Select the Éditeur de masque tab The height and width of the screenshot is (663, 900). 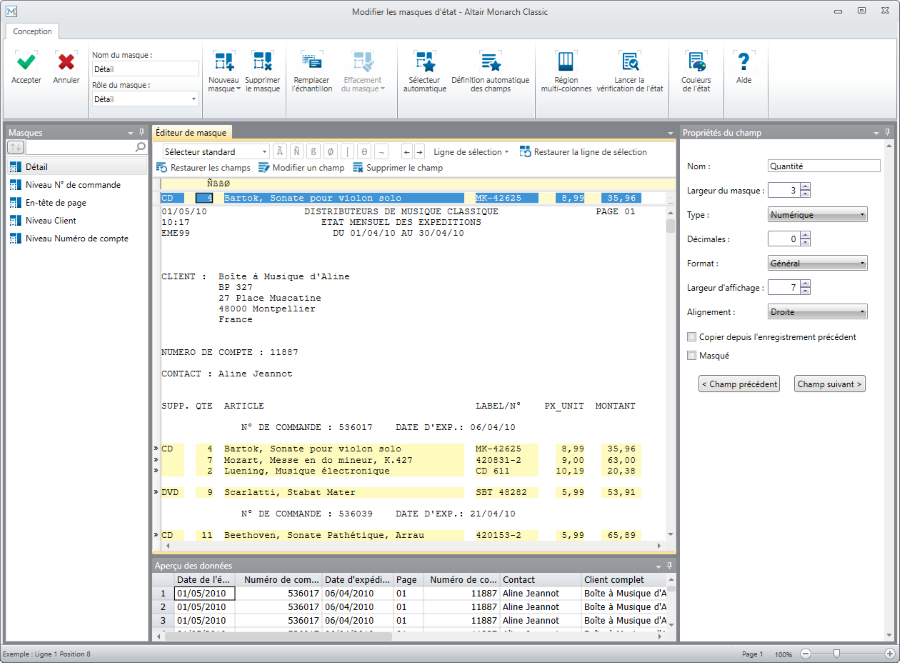coord(191,132)
